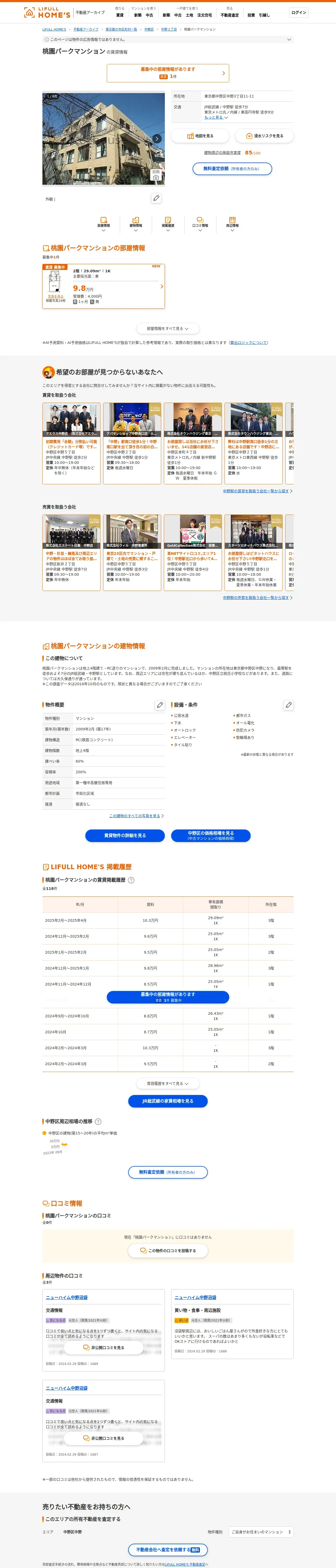Expand もっと見る under 交通
The image size is (336, 1568).
(x=216, y=118)
